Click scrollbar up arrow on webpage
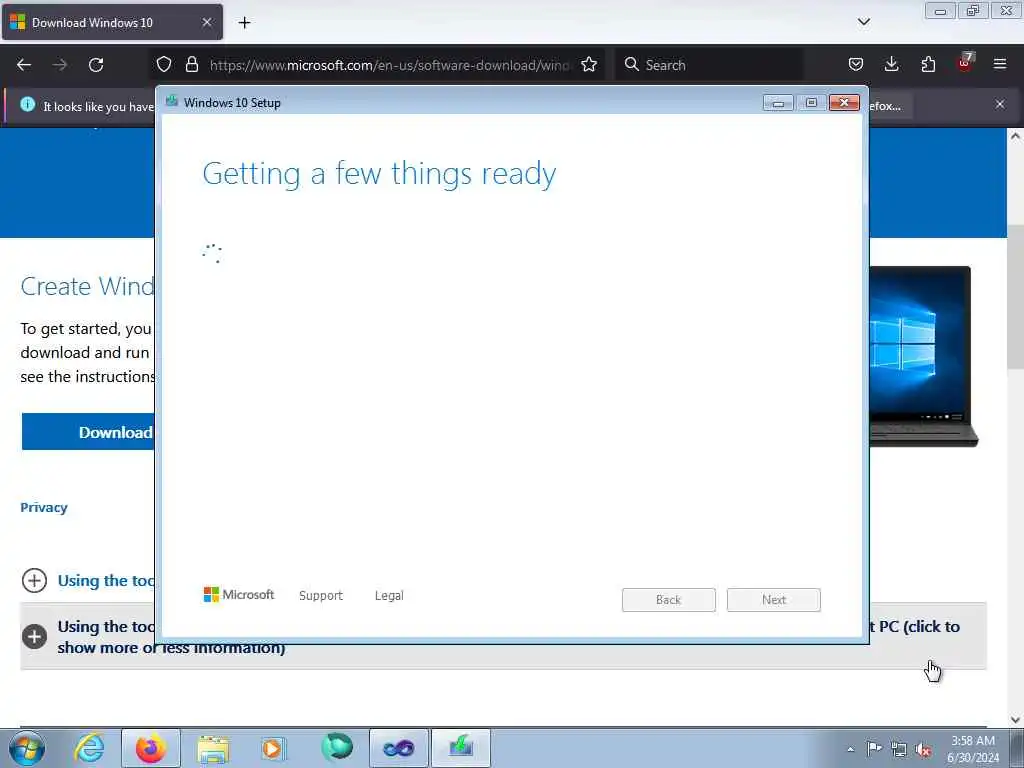Image resolution: width=1024 pixels, height=768 pixels. [x=1015, y=136]
